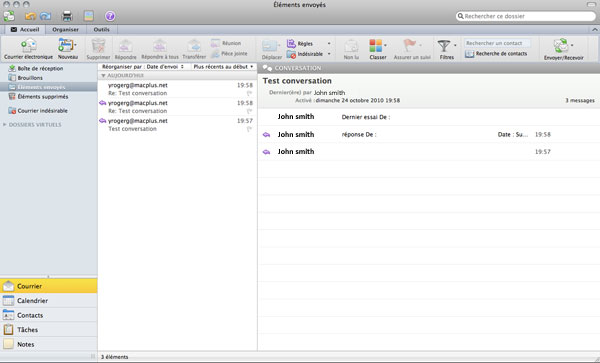This screenshot has height=363, width=600.
Task: Collapse the AUJOURD'HUI group
Action: point(103,76)
